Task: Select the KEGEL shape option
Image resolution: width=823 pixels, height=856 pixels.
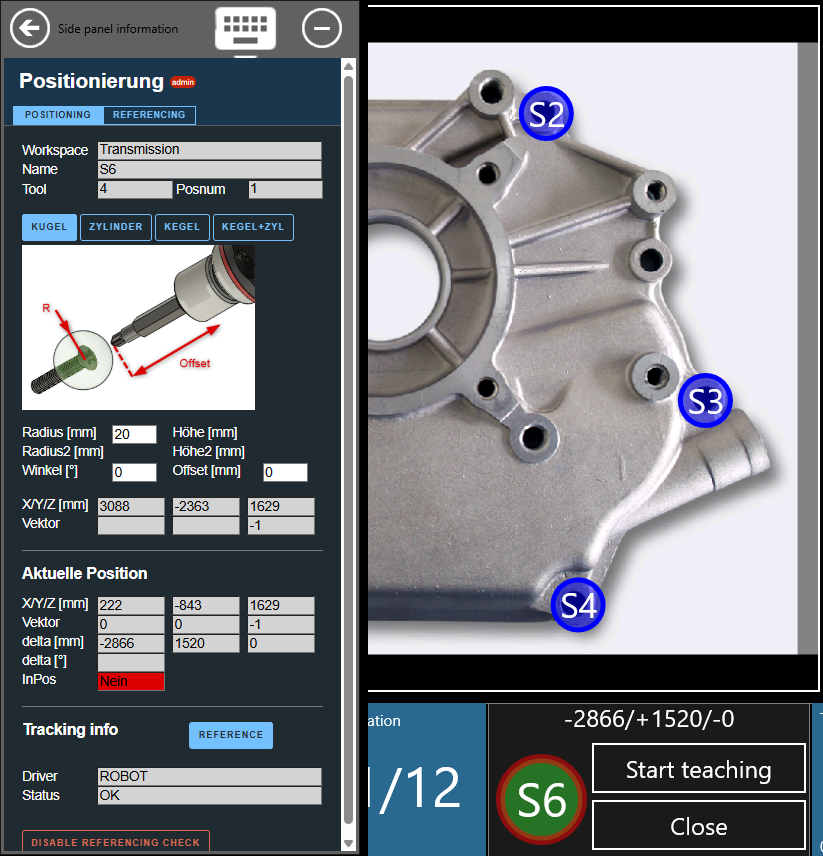Action: [182, 227]
